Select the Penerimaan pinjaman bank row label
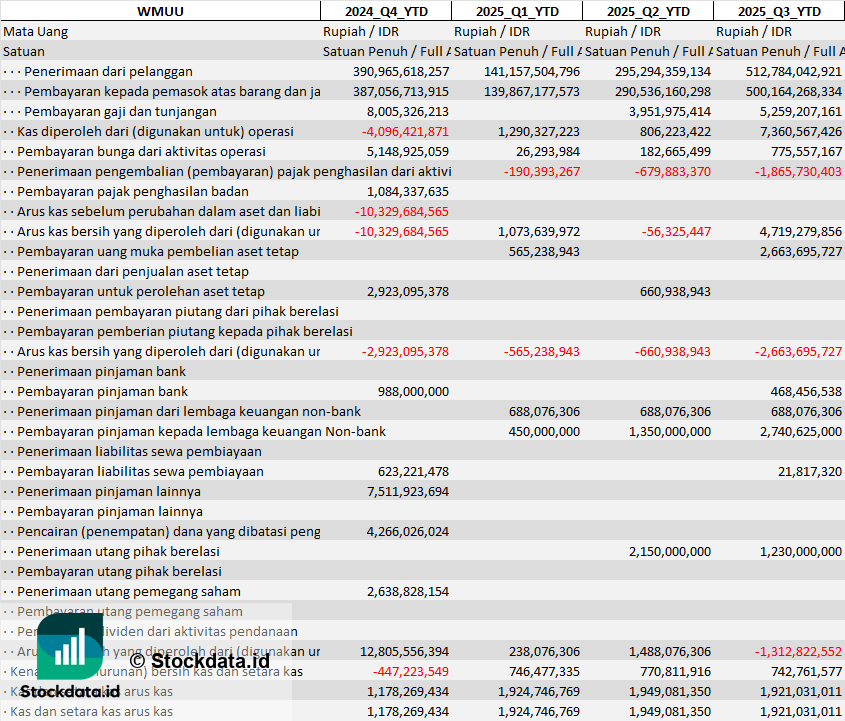Screen dimensions: 845x721 point(102,371)
